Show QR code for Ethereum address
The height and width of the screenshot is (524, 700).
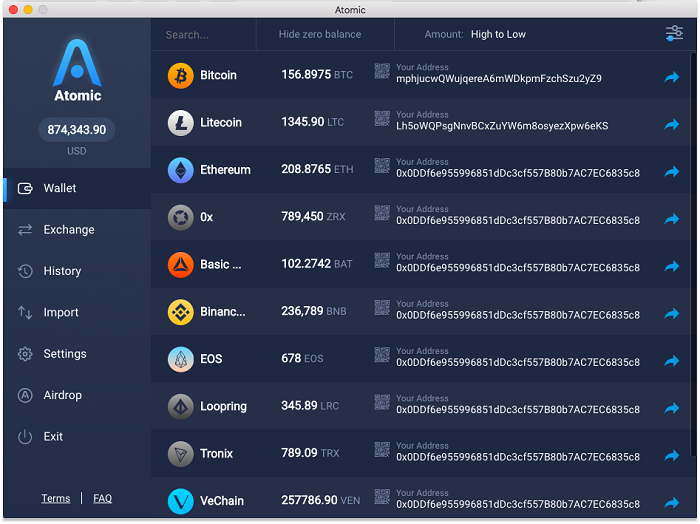point(382,166)
